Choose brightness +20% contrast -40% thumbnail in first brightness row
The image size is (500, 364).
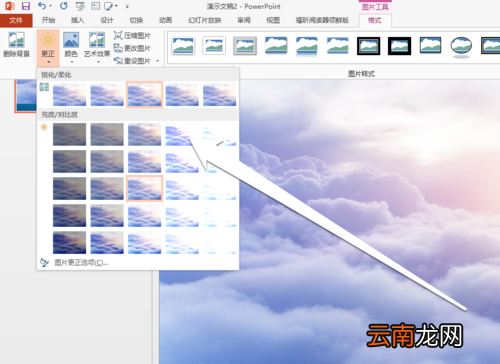click(x=182, y=134)
